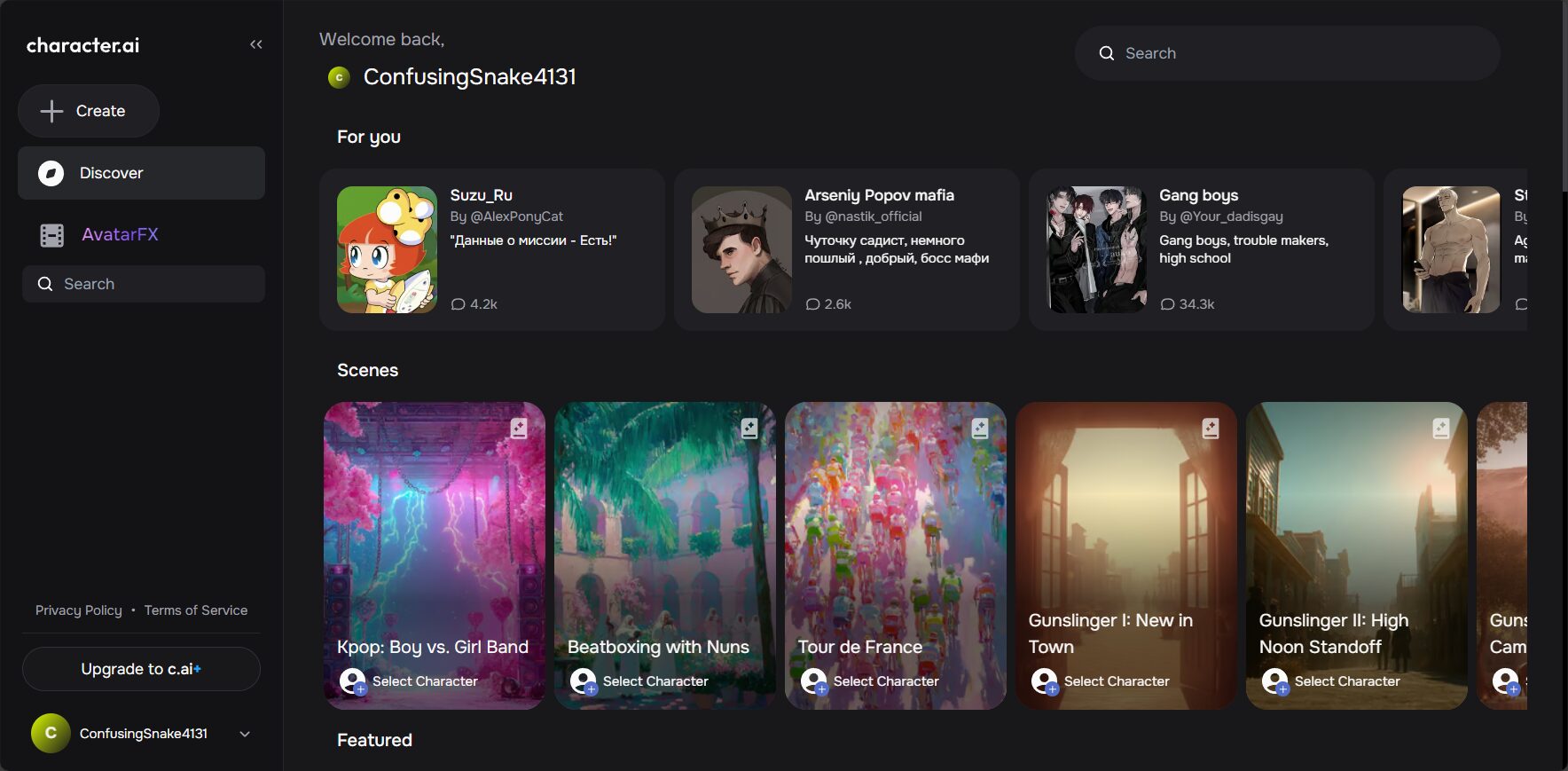Image resolution: width=1568 pixels, height=771 pixels.
Task: Expand the ConfusingSnake4131 account menu chevron
Action: point(245,734)
